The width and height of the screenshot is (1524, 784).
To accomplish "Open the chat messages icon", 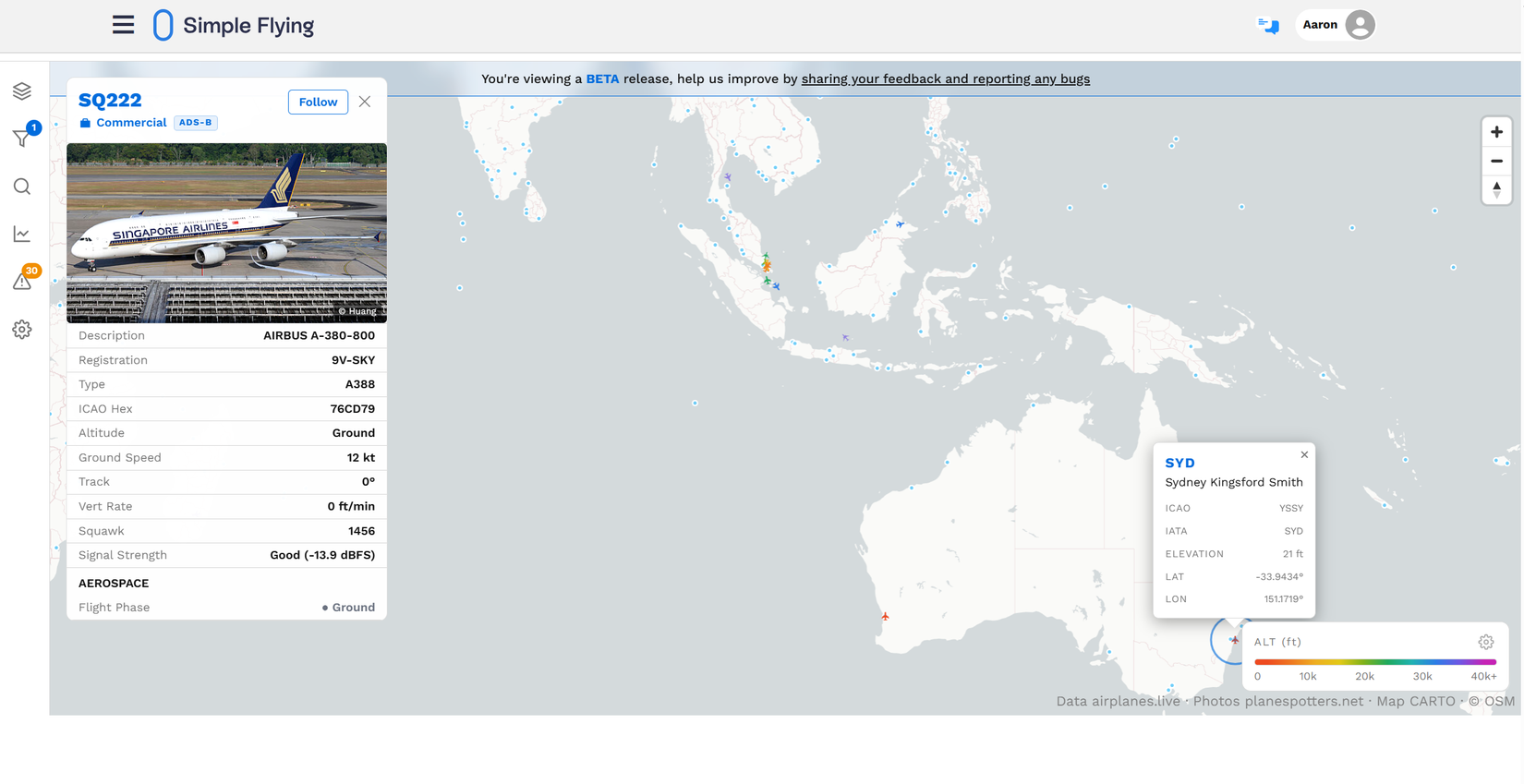I will (x=1269, y=25).
